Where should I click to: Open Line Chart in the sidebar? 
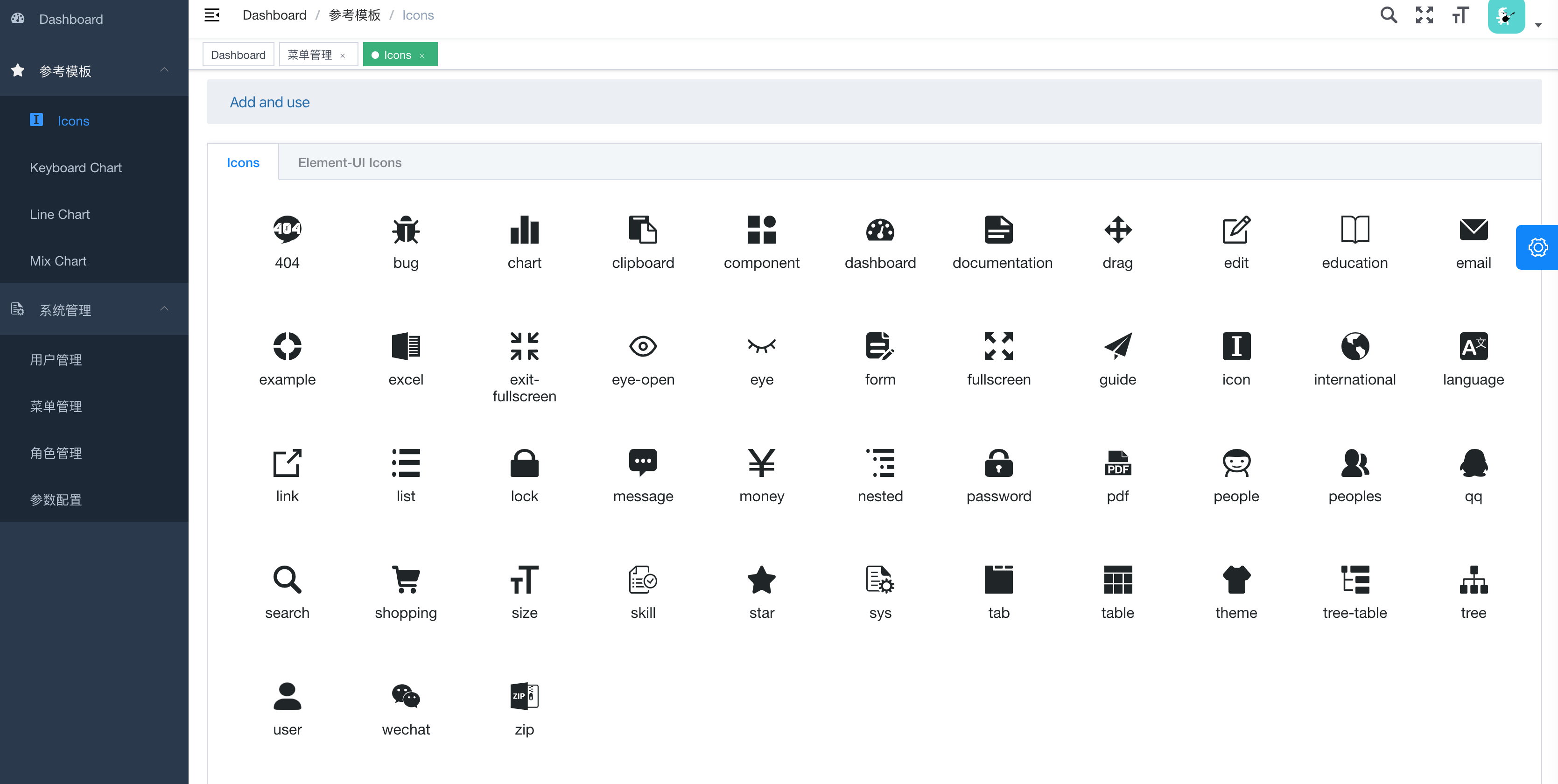[94, 214]
